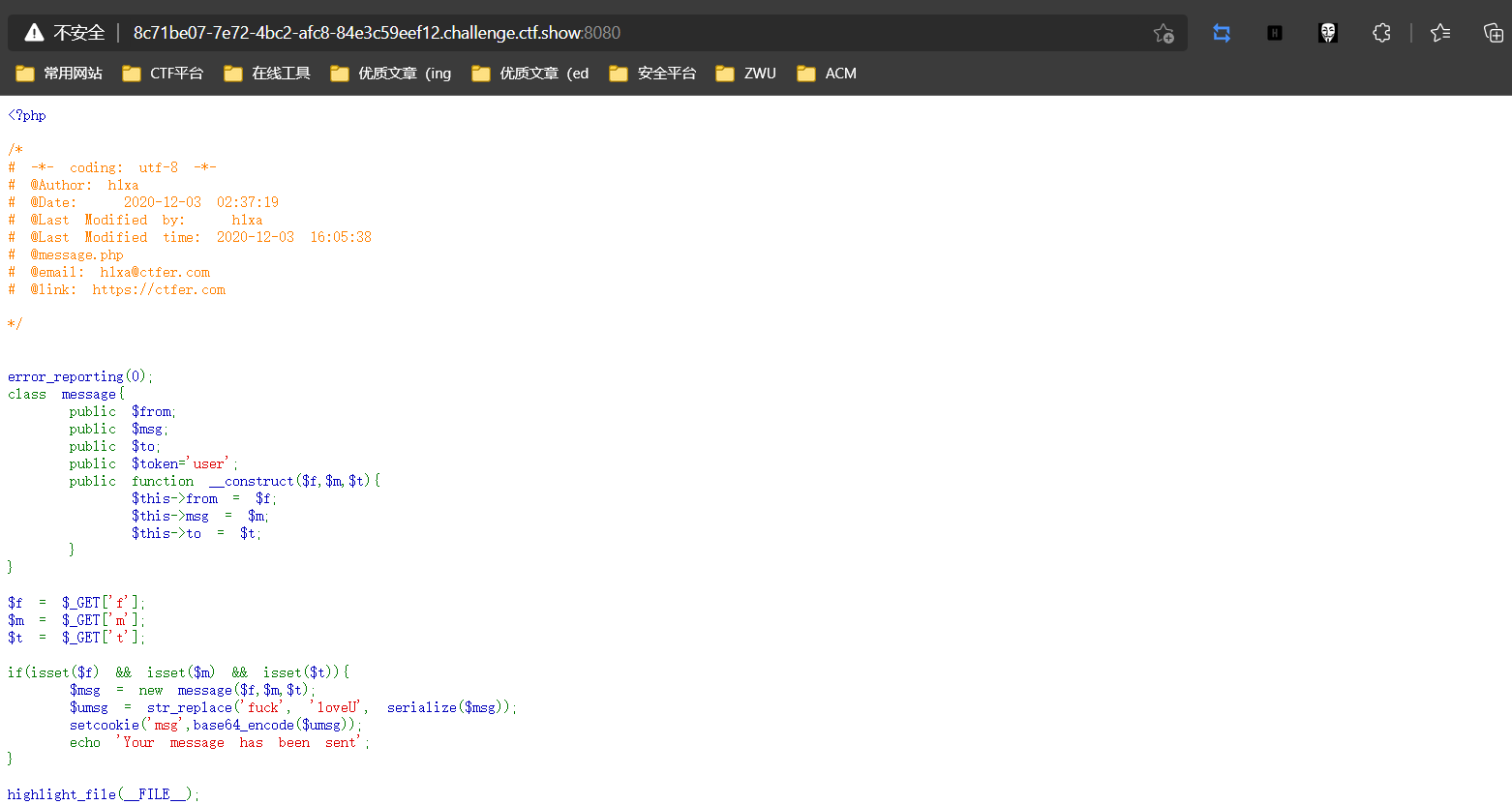Image resolution: width=1512 pixels, height=805 pixels.
Task: Click the "$m = $_GET['m'];" line
Action: coord(76,620)
